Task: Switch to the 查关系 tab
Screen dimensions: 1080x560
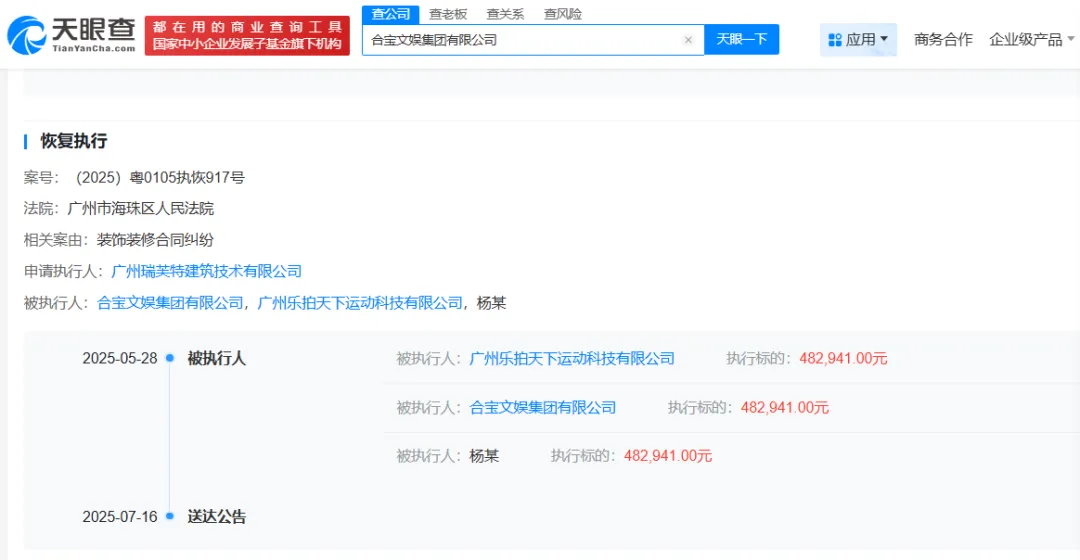Action: coord(505,14)
